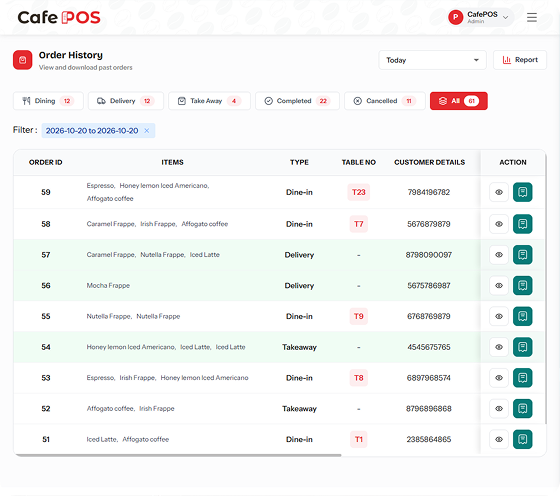Click order ID 54 cell
Image resolution: width=560 pixels, height=496 pixels.
[x=45, y=347]
